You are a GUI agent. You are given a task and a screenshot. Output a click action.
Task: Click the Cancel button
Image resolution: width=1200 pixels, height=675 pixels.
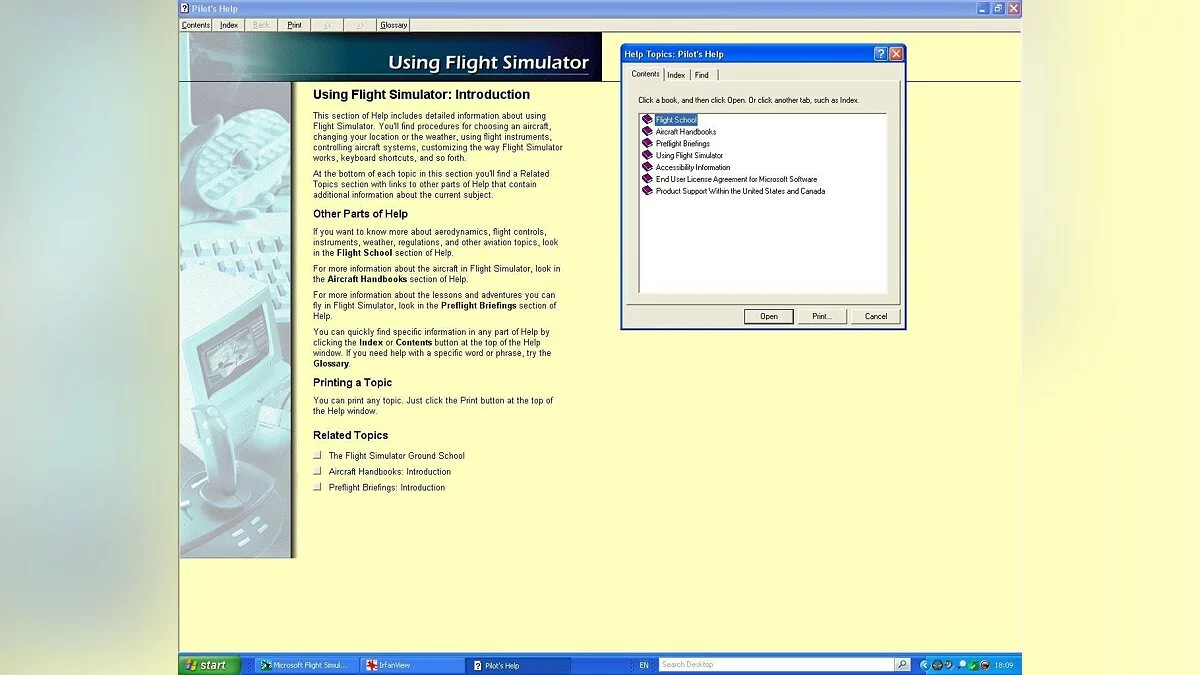[876, 316]
